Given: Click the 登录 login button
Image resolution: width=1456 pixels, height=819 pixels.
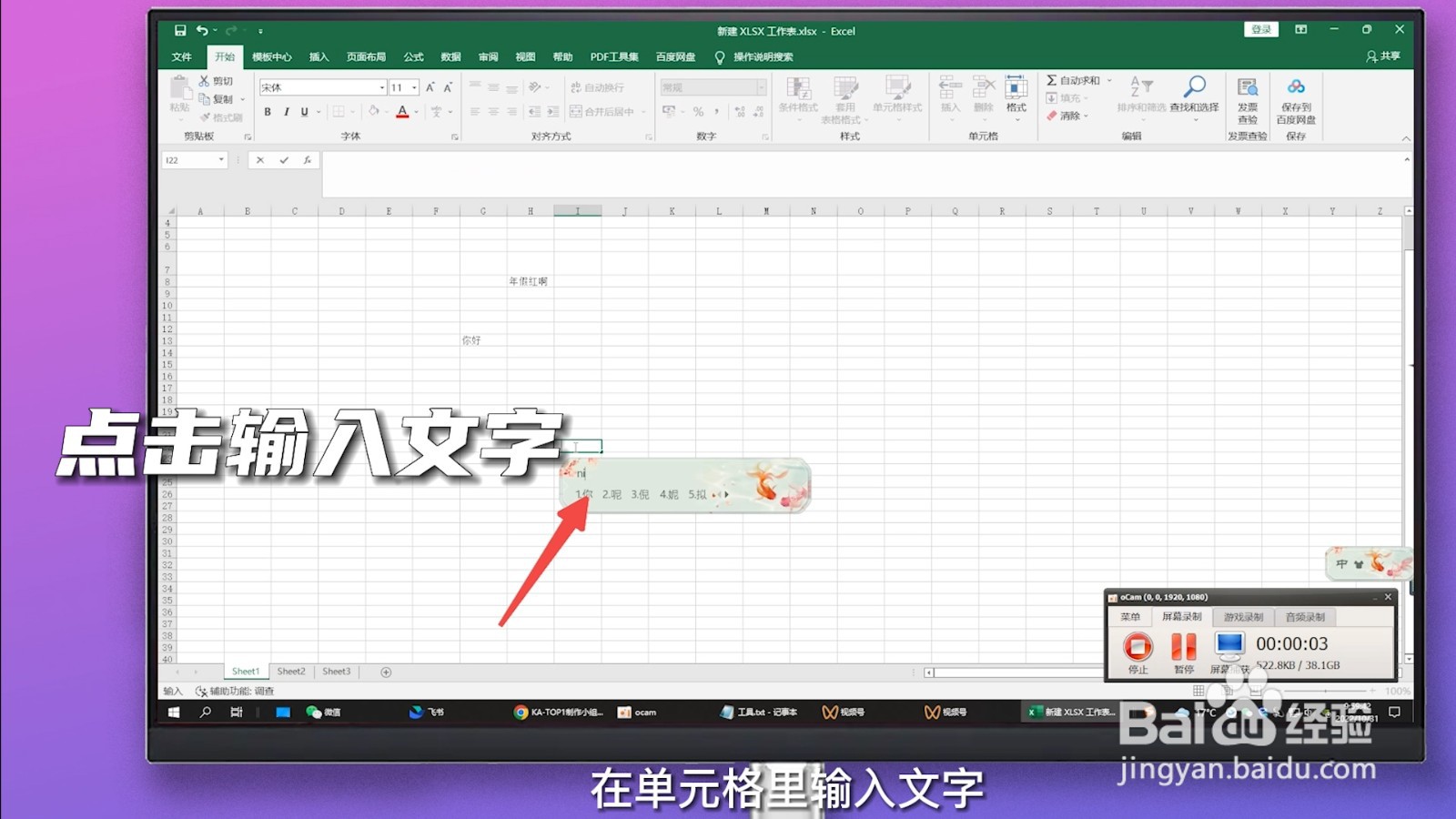Looking at the screenshot, I should pos(1260,28).
